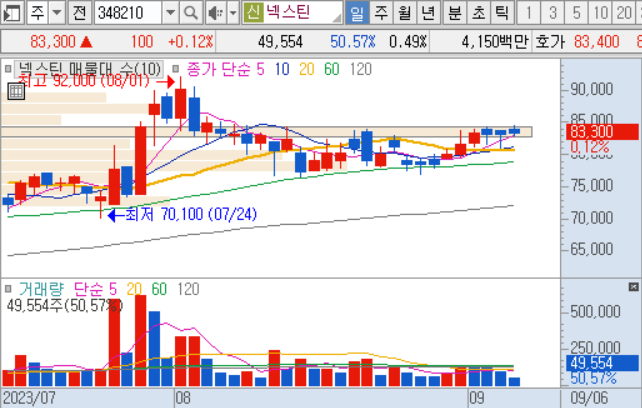Click the 0.49% value
Viewport: 642px width, 408px height.
click(408, 41)
